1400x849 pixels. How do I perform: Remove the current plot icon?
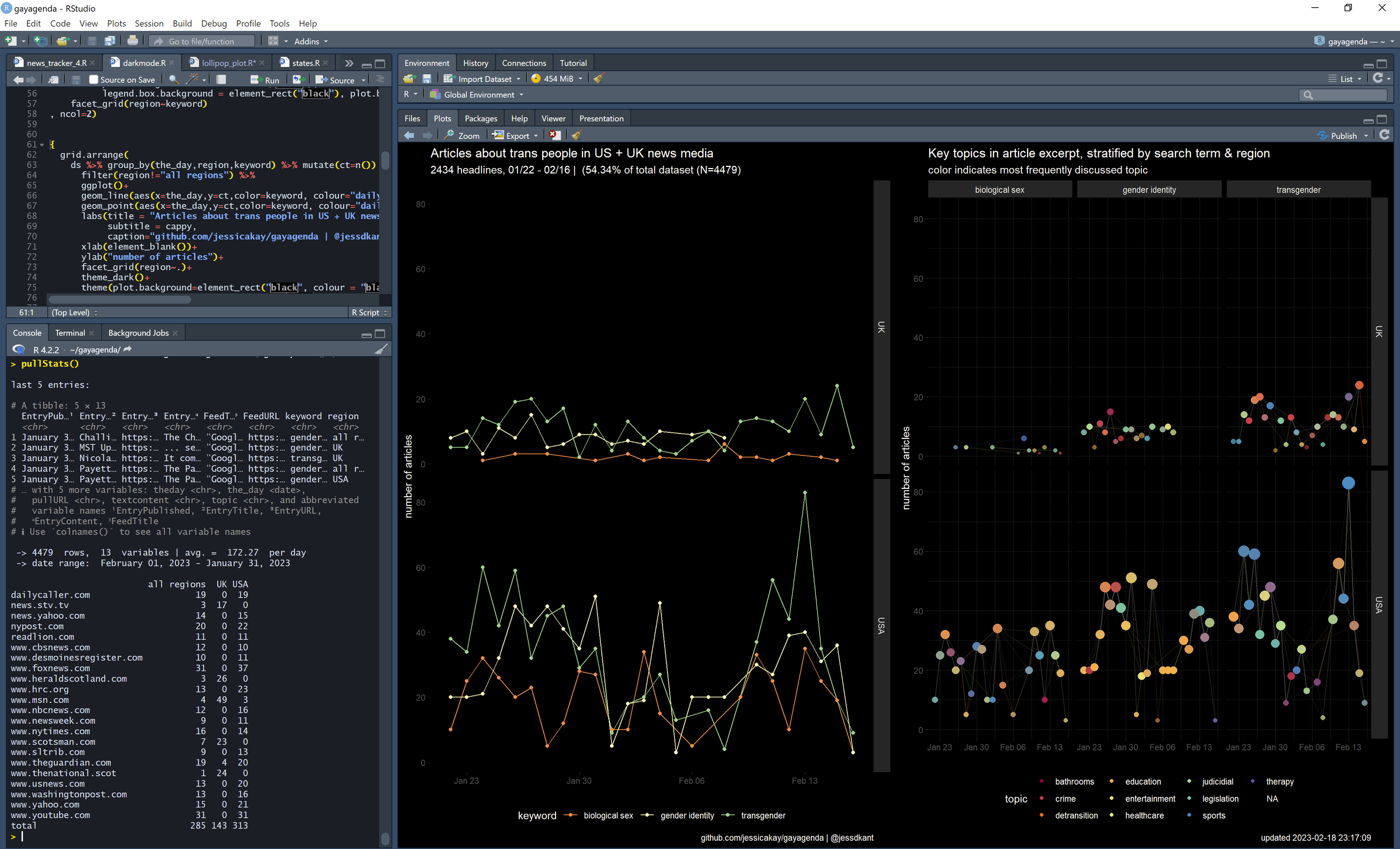(x=555, y=136)
